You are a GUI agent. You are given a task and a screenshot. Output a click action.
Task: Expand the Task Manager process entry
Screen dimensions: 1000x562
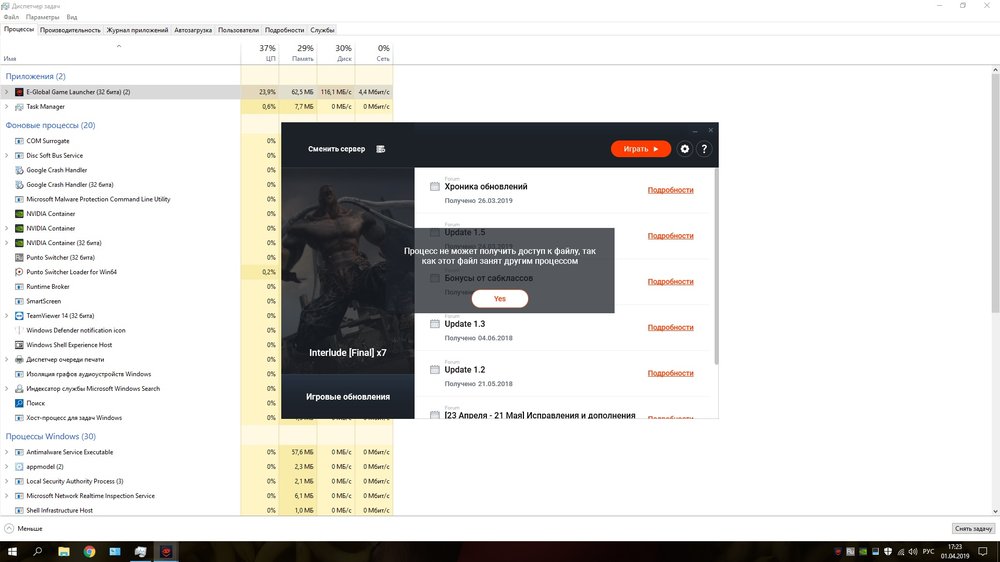click(6, 106)
